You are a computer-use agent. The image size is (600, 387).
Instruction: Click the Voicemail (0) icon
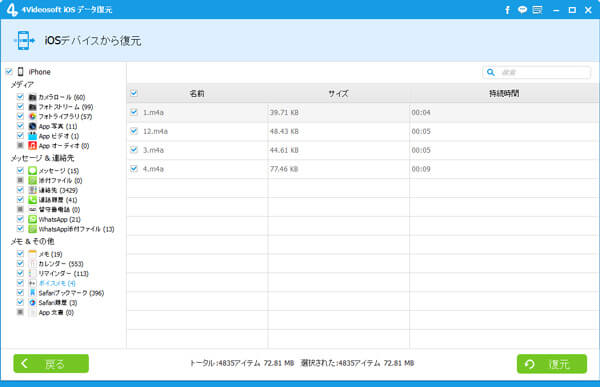pyautogui.click(x=33, y=209)
